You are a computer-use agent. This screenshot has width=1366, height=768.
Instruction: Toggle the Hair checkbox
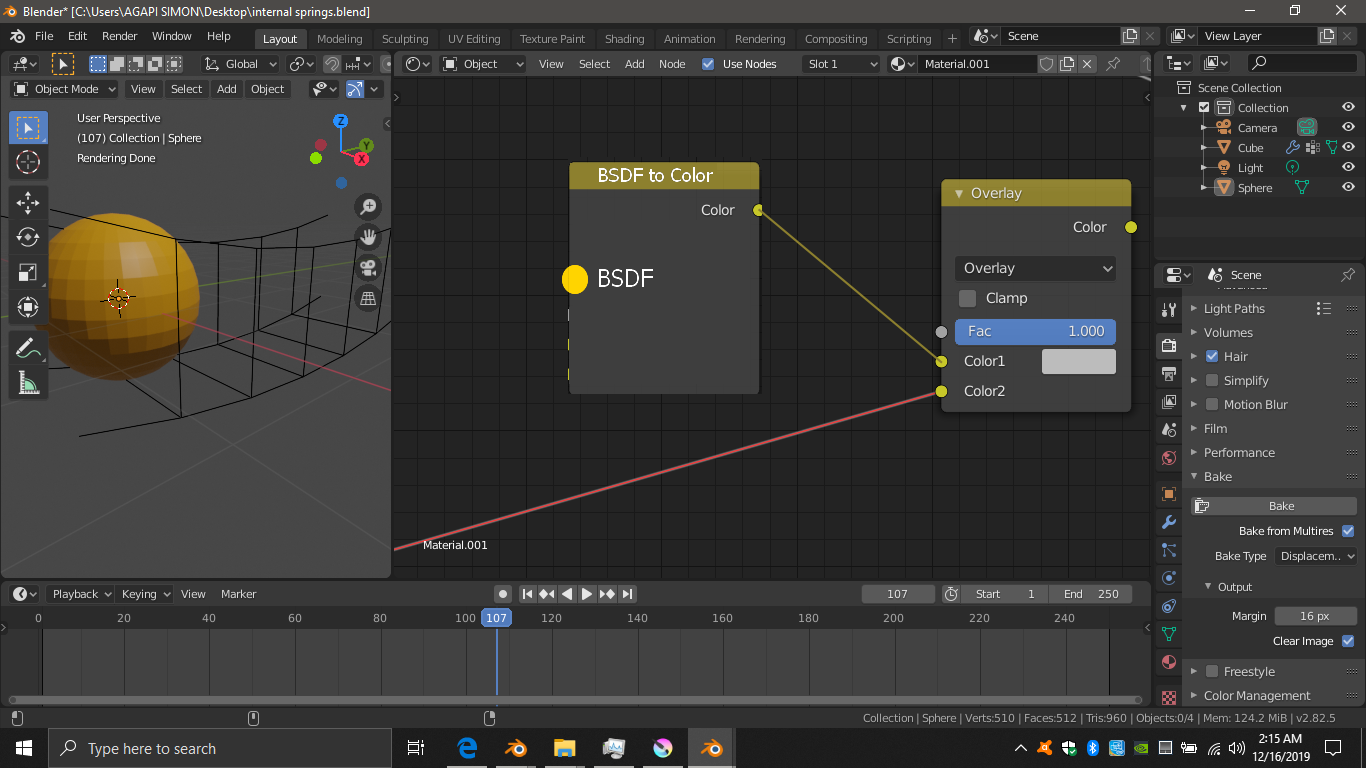point(1212,356)
